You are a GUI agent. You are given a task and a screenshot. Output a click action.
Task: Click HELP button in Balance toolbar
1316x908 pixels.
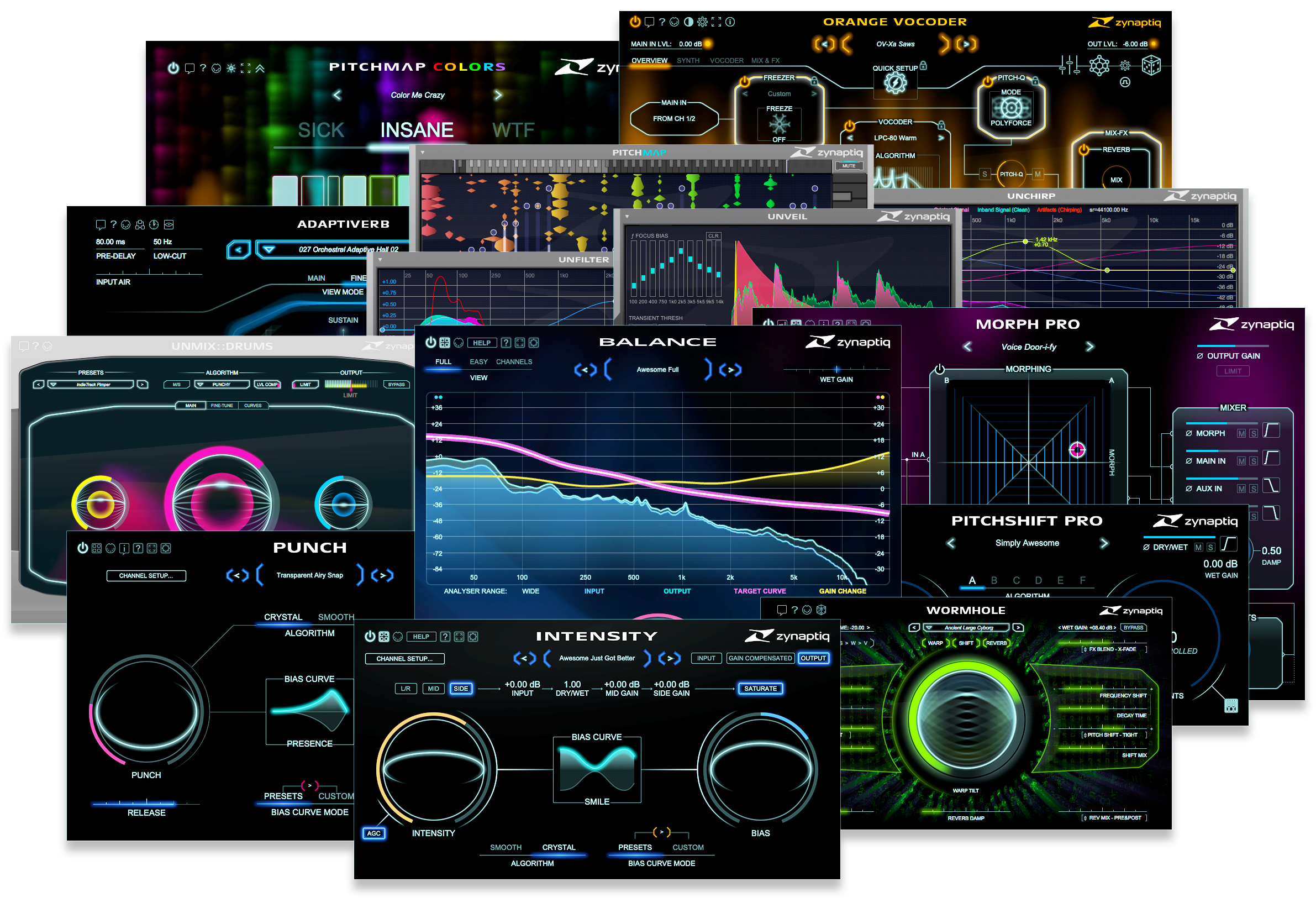481,343
